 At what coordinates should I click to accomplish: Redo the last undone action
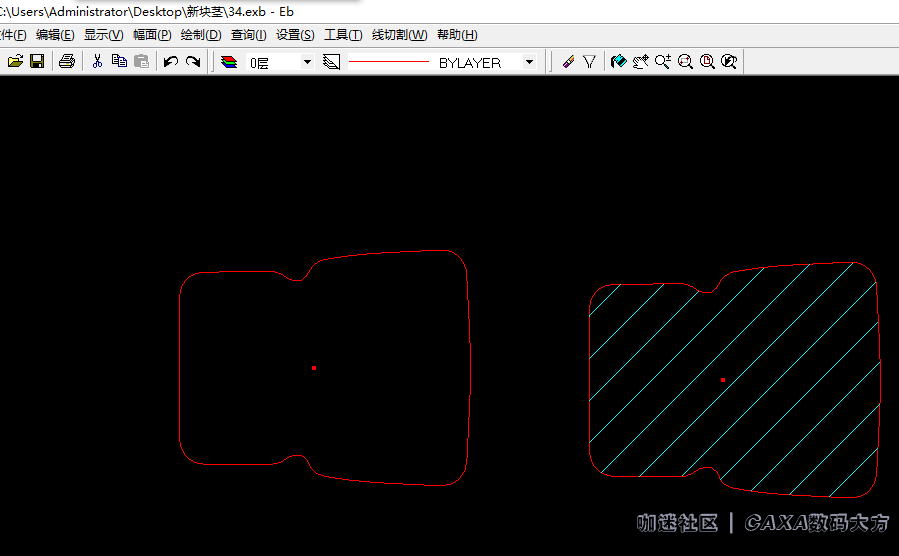(193, 62)
